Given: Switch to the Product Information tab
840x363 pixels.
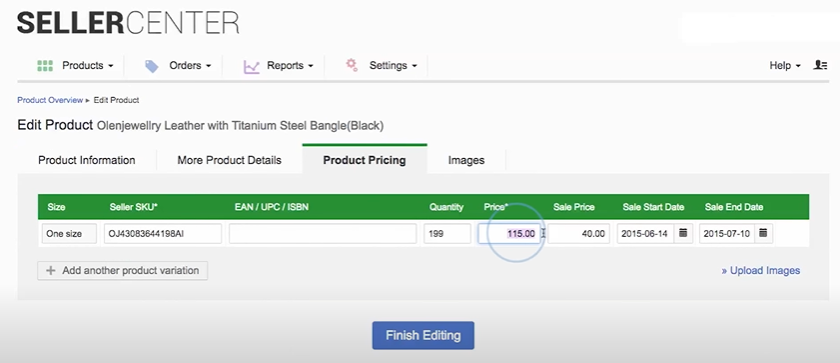Looking at the screenshot, I should click(87, 160).
